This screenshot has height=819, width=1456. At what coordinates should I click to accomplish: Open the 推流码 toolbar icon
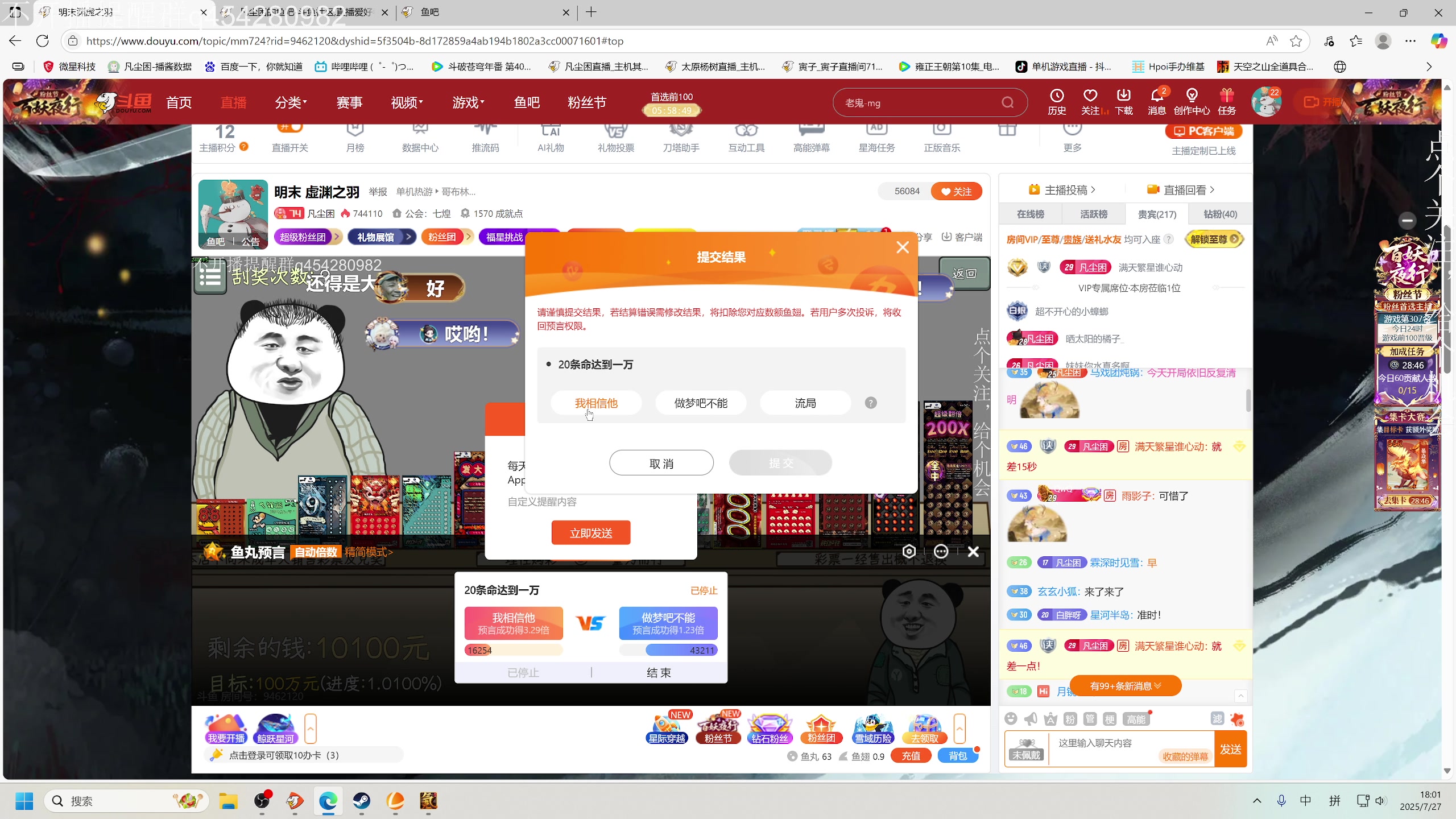click(485, 138)
